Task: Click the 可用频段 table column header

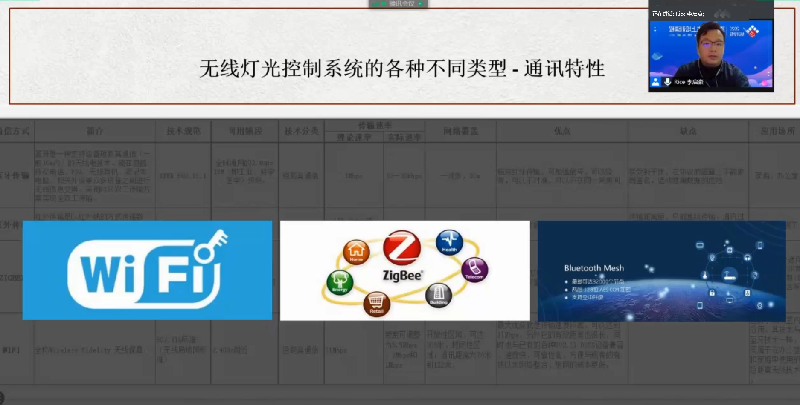Action: pos(245,131)
